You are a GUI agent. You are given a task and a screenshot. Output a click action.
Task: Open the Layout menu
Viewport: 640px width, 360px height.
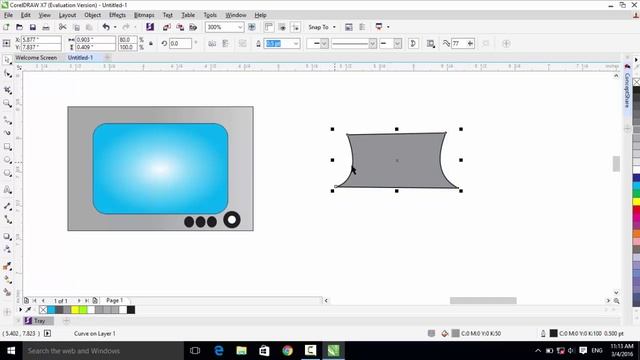[x=67, y=15]
